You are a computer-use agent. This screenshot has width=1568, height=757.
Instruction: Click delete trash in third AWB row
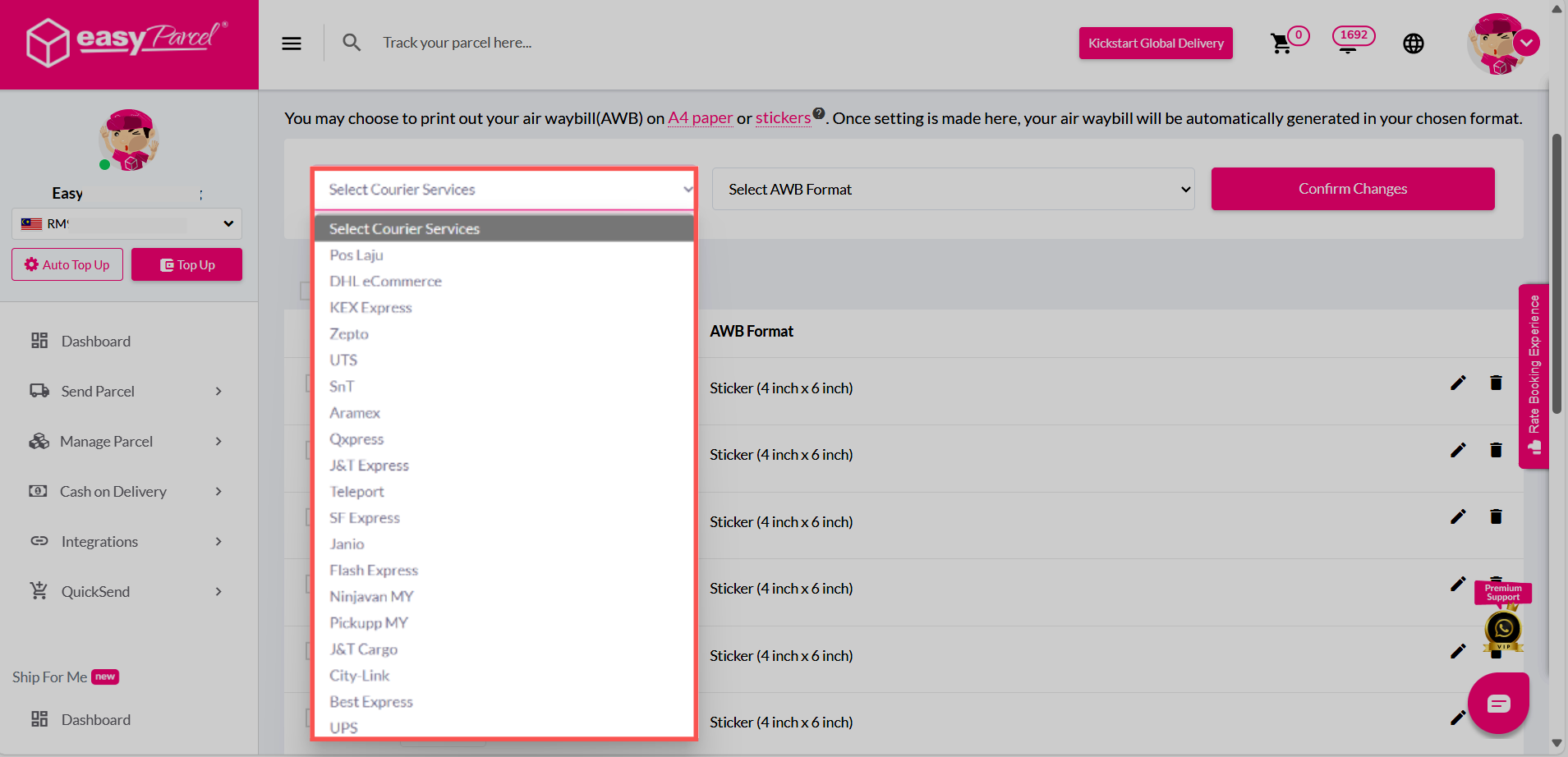tap(1496, 516)
